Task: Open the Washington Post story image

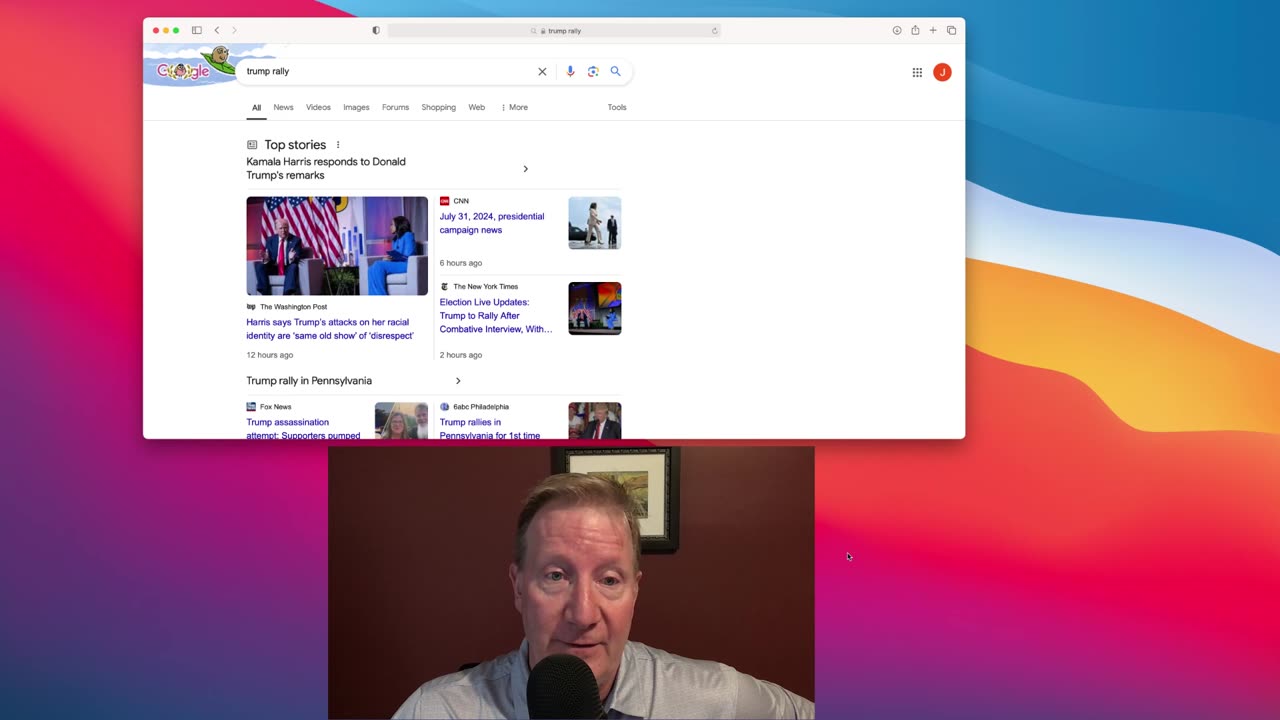Action: (337, 246)
